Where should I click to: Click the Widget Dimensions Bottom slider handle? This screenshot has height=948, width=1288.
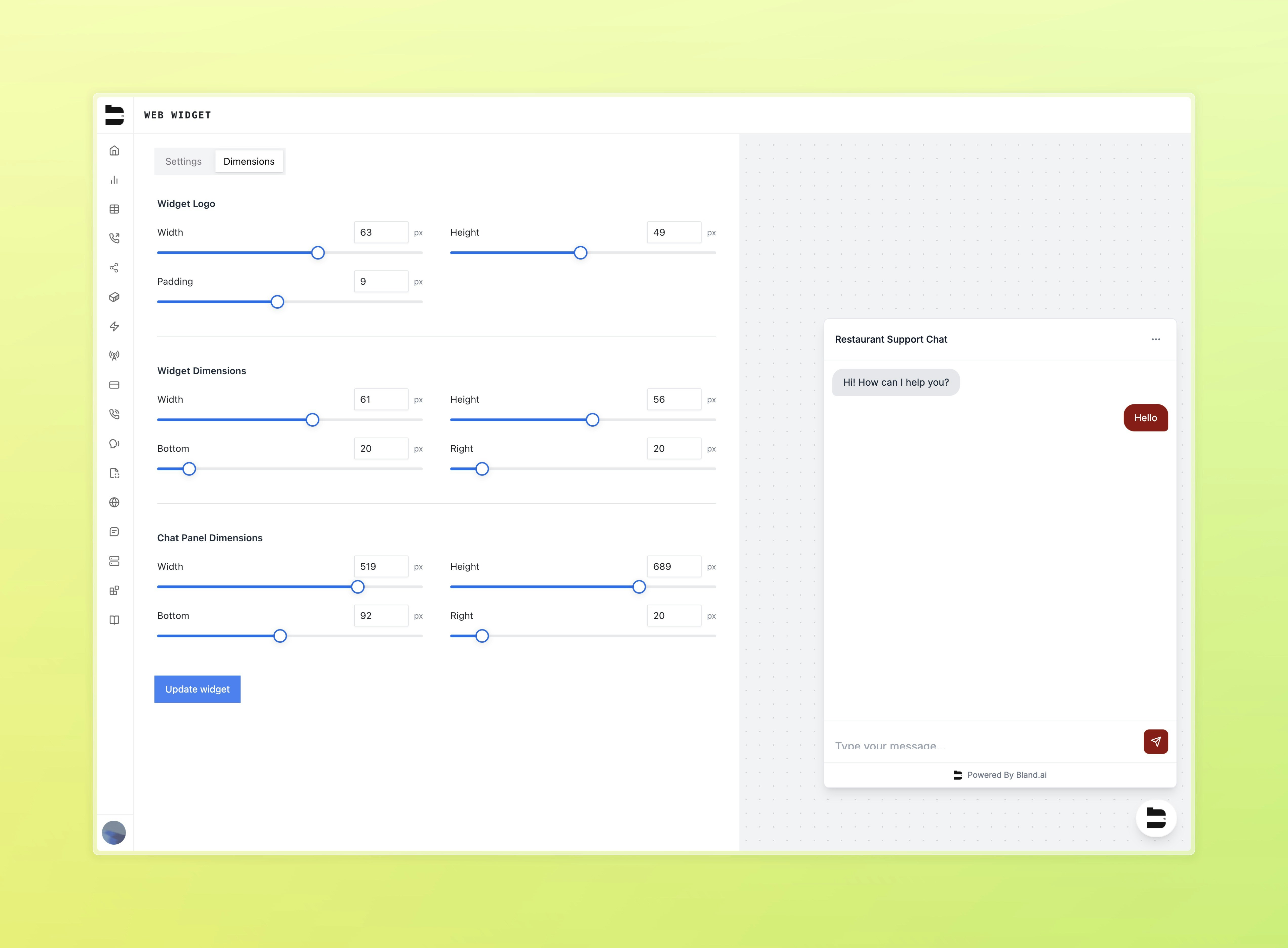coord(189,469)
